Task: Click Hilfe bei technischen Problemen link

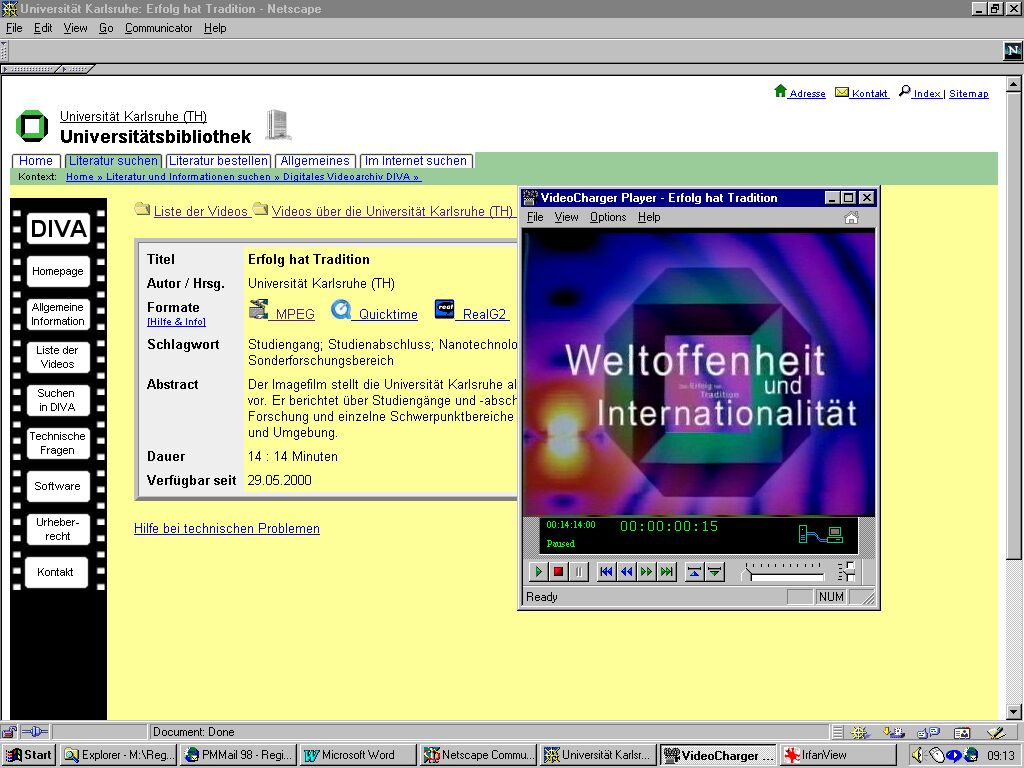Action: point(227,528)
